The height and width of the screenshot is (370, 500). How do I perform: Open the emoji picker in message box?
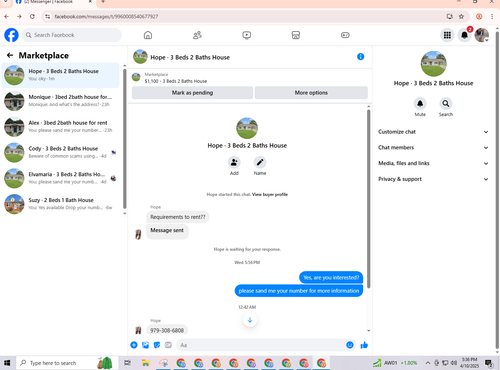tap(350, 345)
